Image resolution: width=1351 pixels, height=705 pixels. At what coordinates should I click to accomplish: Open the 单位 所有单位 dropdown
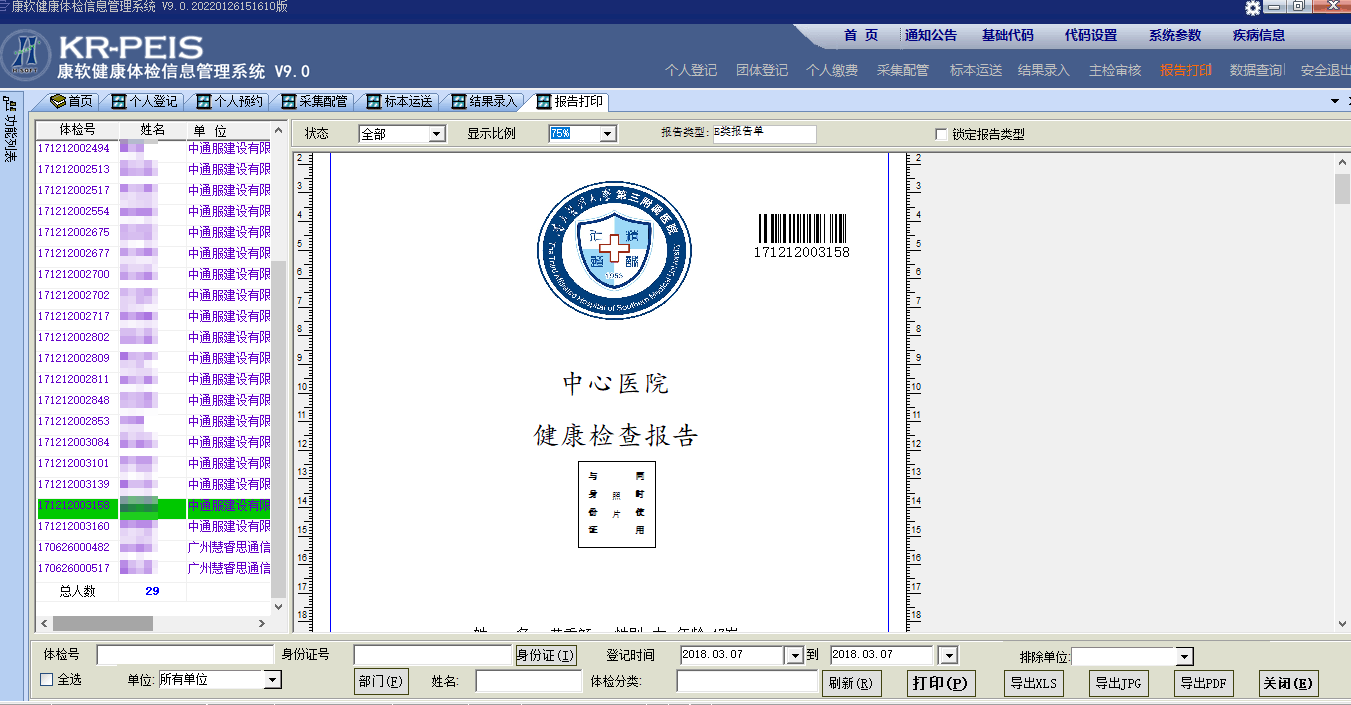coord(272,680)
